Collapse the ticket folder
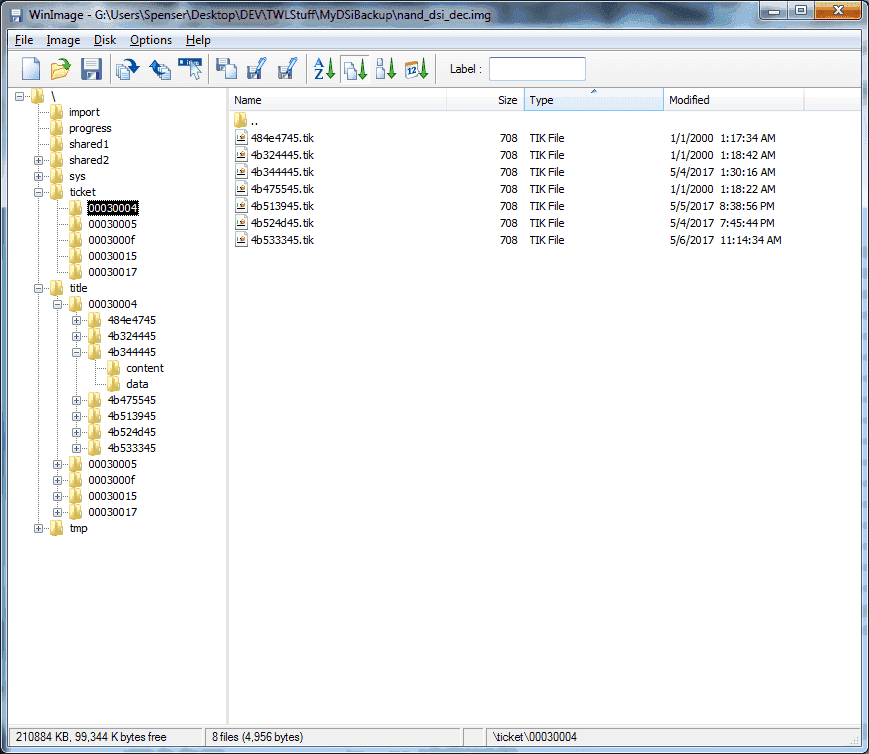 pos(38,192)
